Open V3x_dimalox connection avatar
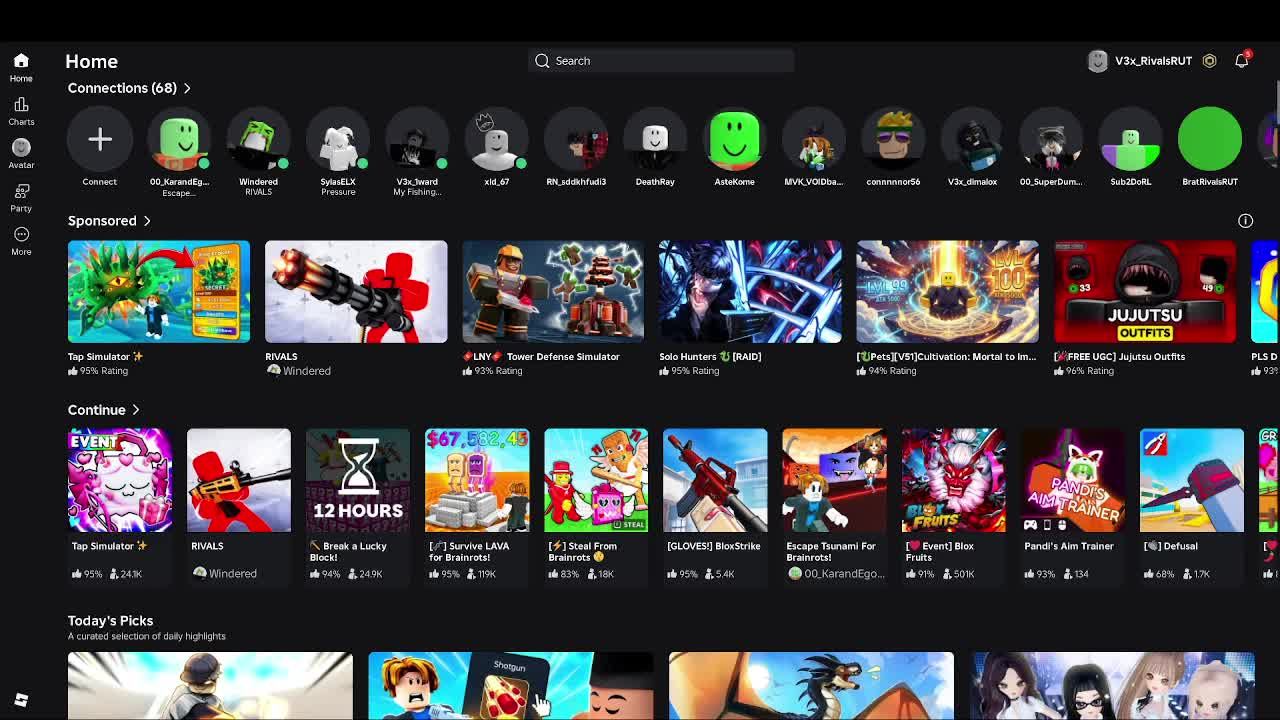Viewport: 1280px width, 720px height. pos(972,139)
